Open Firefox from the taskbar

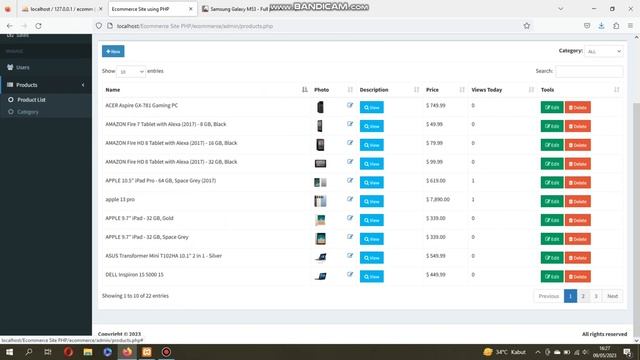[127, 352]
